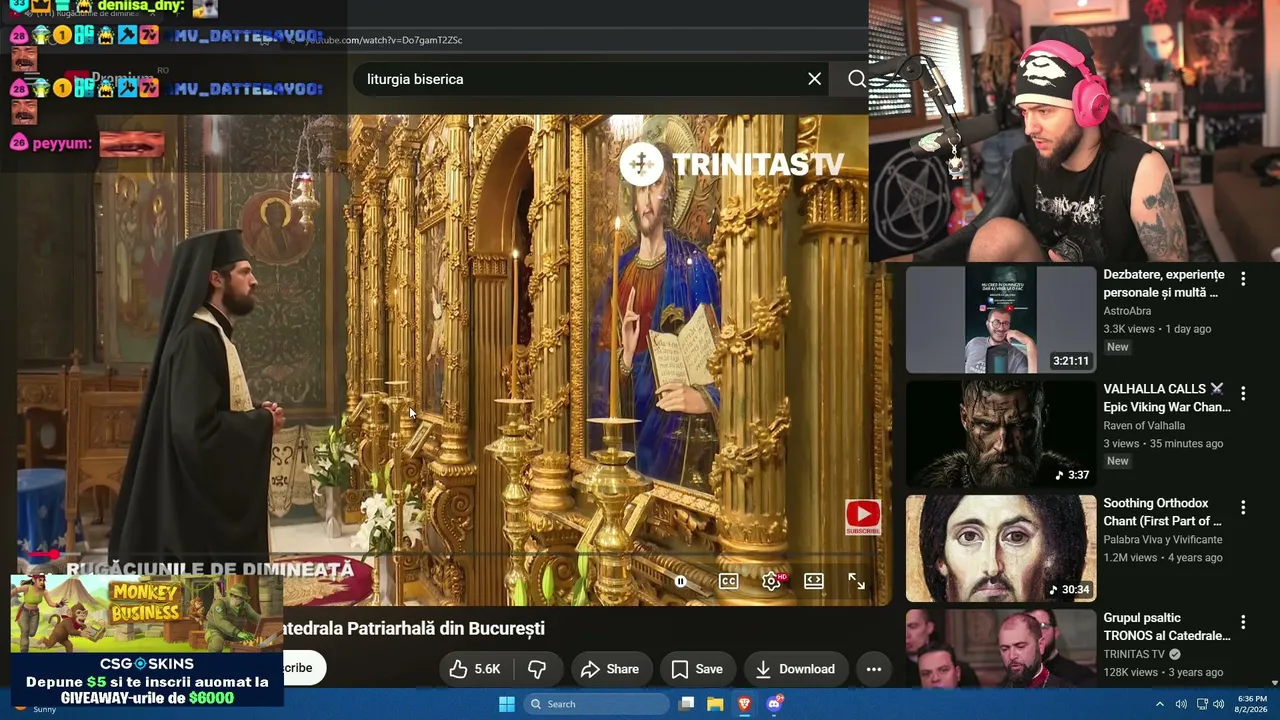
Task: Dislike this video
Action: (x=537, y=669)
